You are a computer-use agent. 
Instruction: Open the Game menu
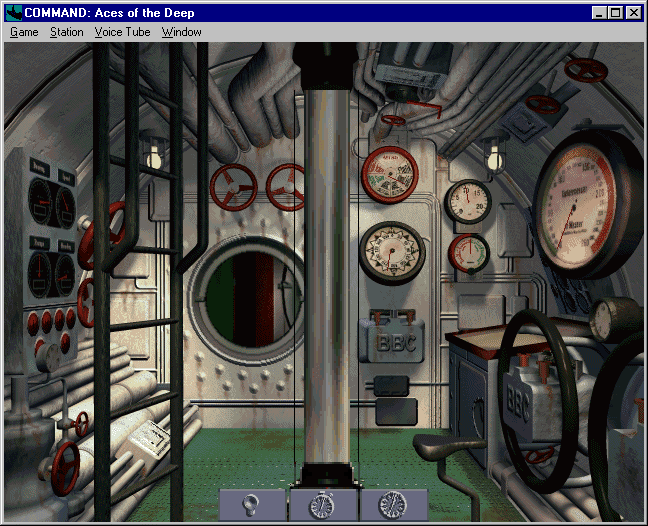pyautogui.click(x=24, y=32)
